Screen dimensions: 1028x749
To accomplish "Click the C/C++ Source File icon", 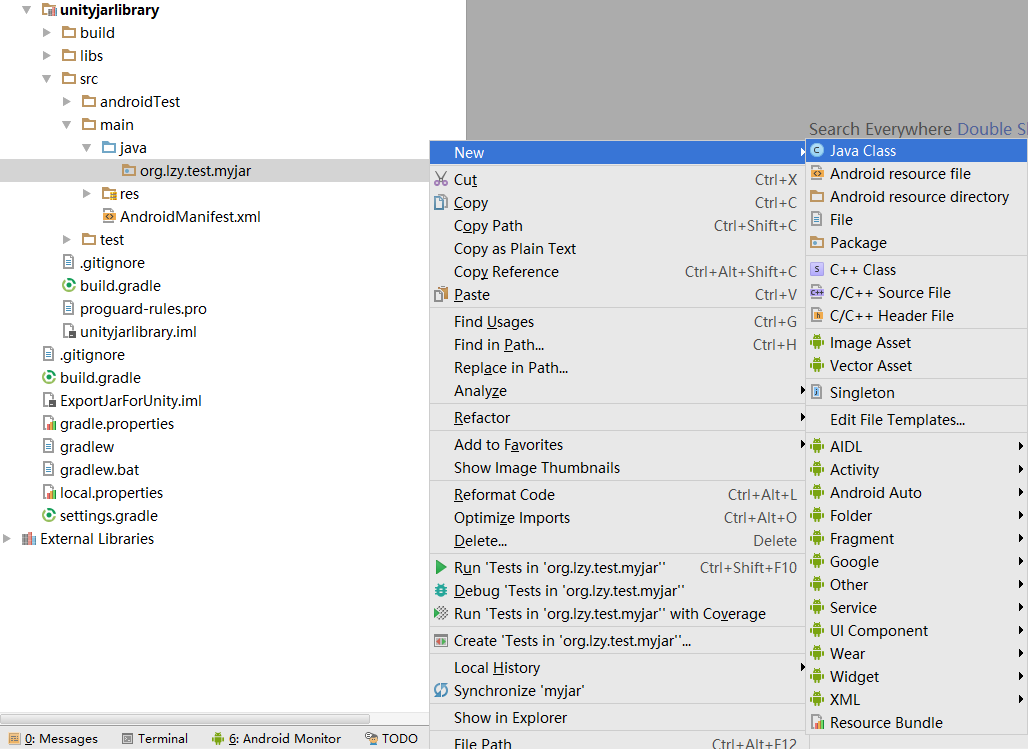I will coord(817,293).
